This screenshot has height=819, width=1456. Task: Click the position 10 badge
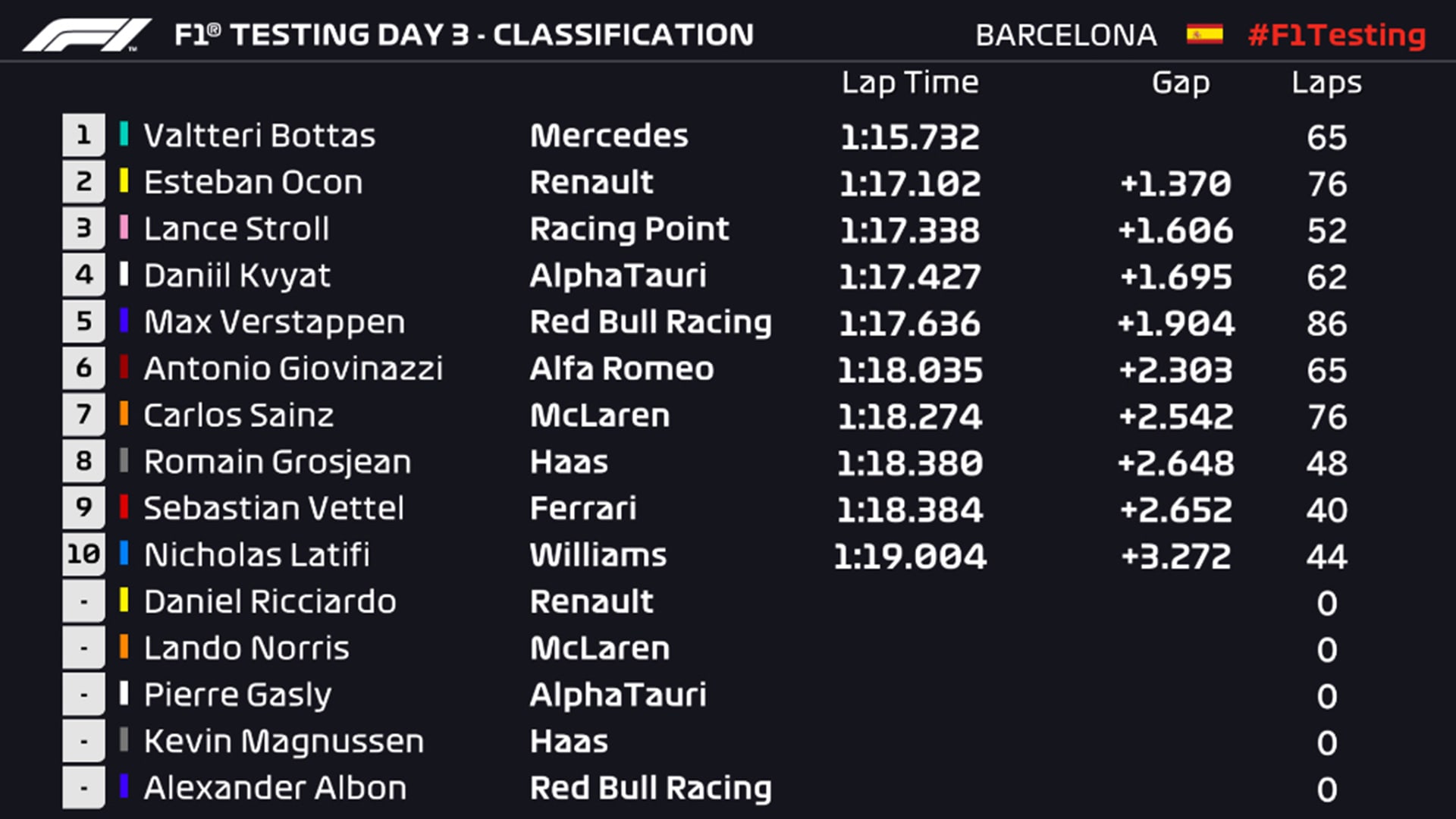tap(83, 554)
